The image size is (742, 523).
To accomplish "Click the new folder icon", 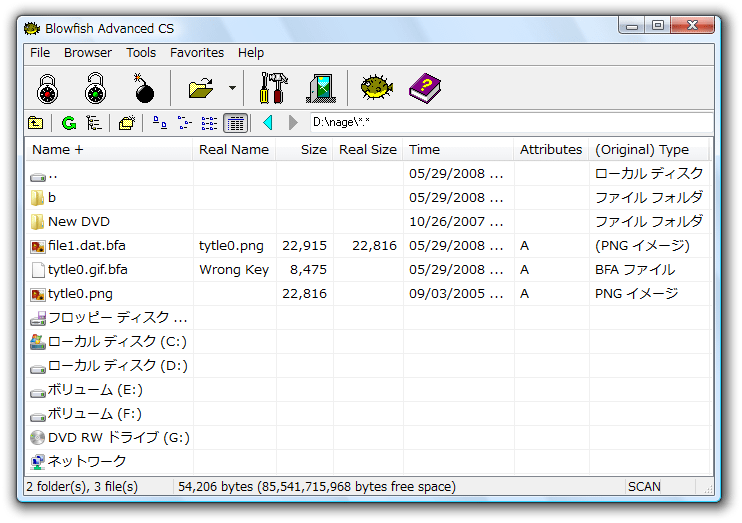I will tap(127, 123).
